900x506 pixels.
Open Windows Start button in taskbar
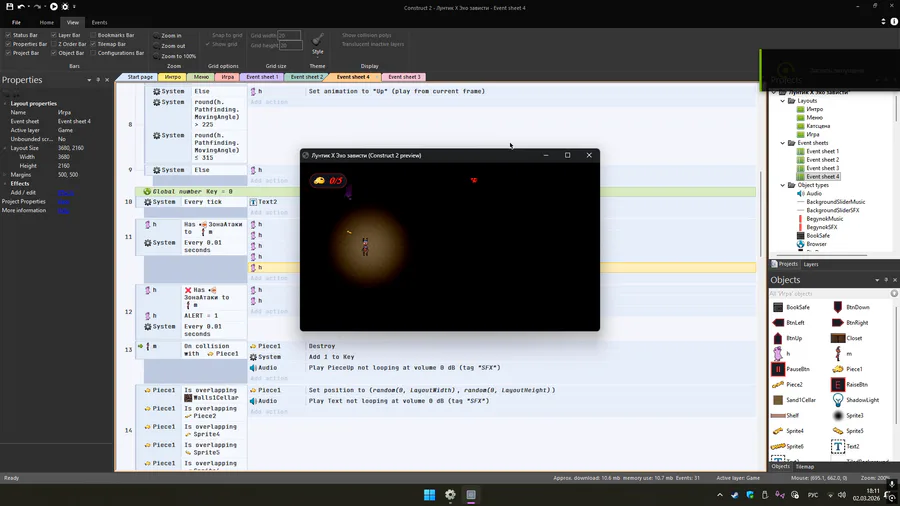[429, 495]
